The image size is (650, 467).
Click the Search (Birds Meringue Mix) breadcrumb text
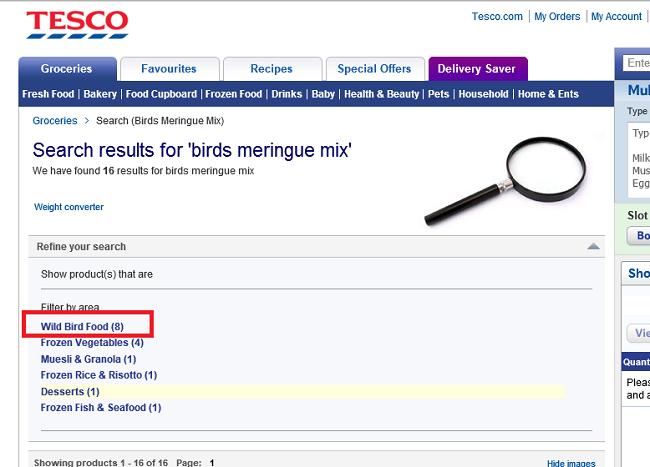pyautogui.click(x=160, y=121)
